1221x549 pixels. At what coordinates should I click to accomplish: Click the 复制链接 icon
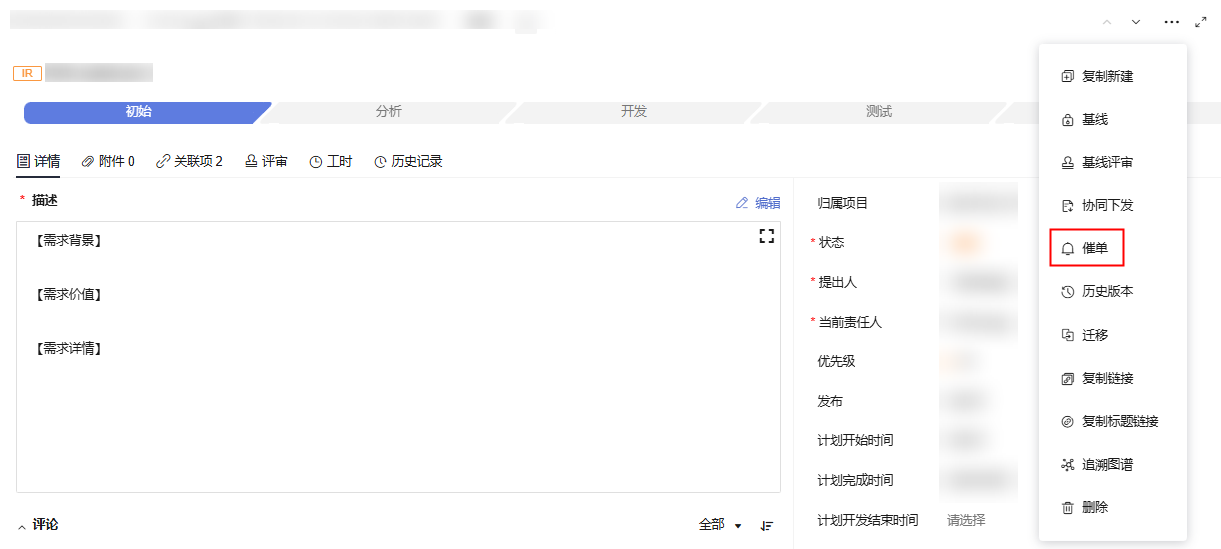[1067, 379]
